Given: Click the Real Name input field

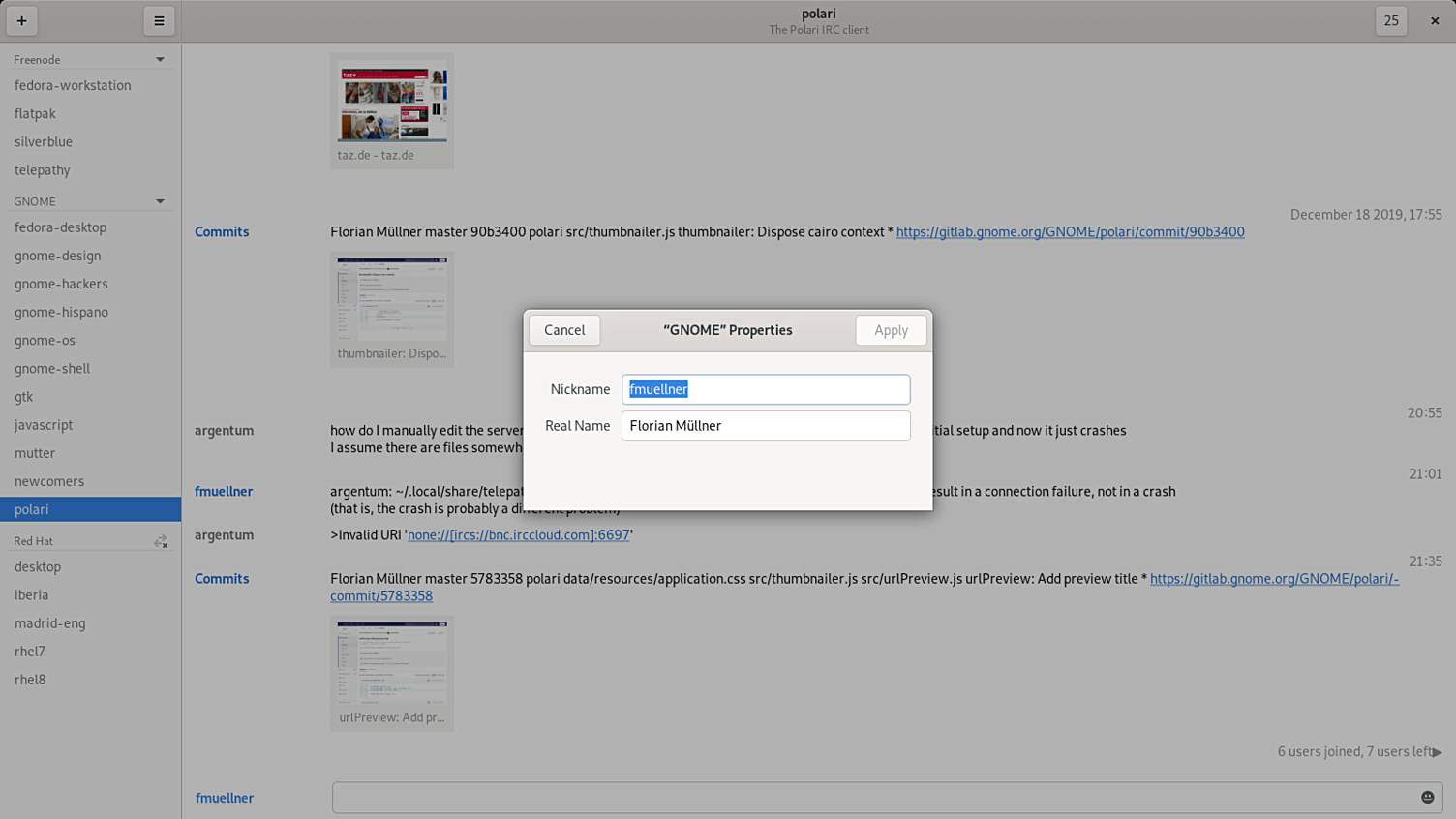Looking at the screenshot, I should click(765, 426).
